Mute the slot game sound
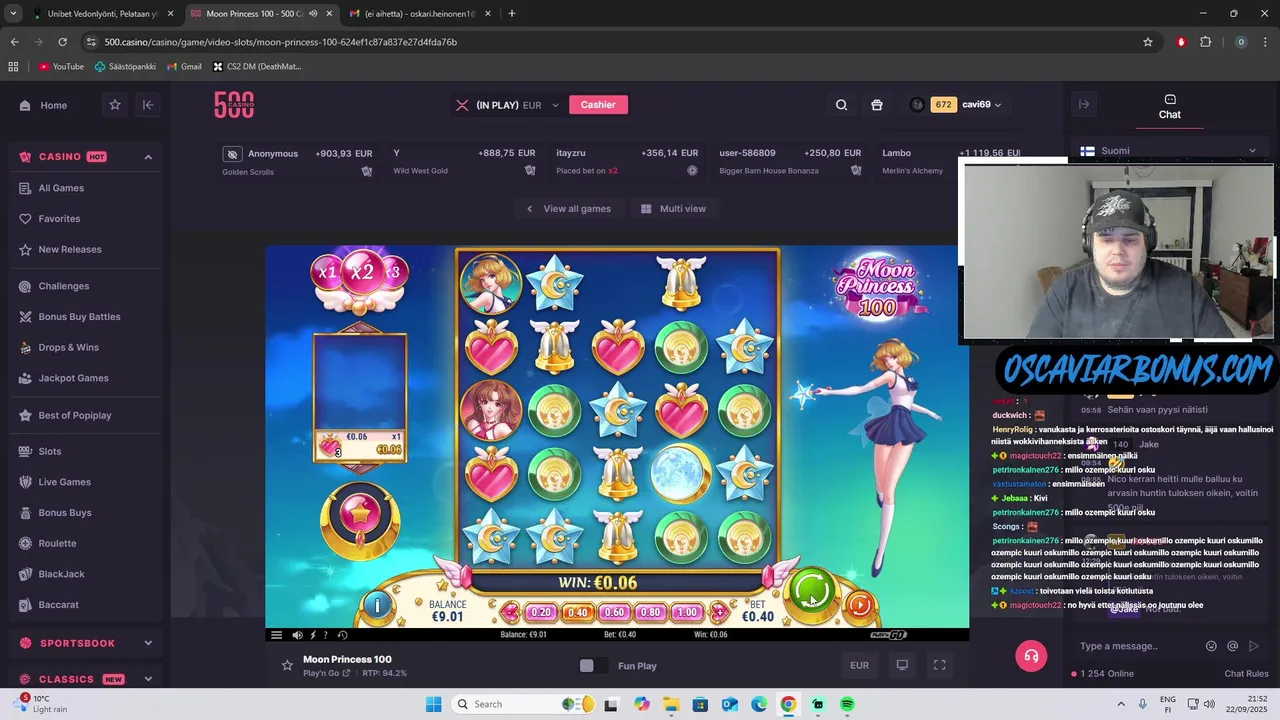The width and height of the screenshot is (1280, 720). 297,635
